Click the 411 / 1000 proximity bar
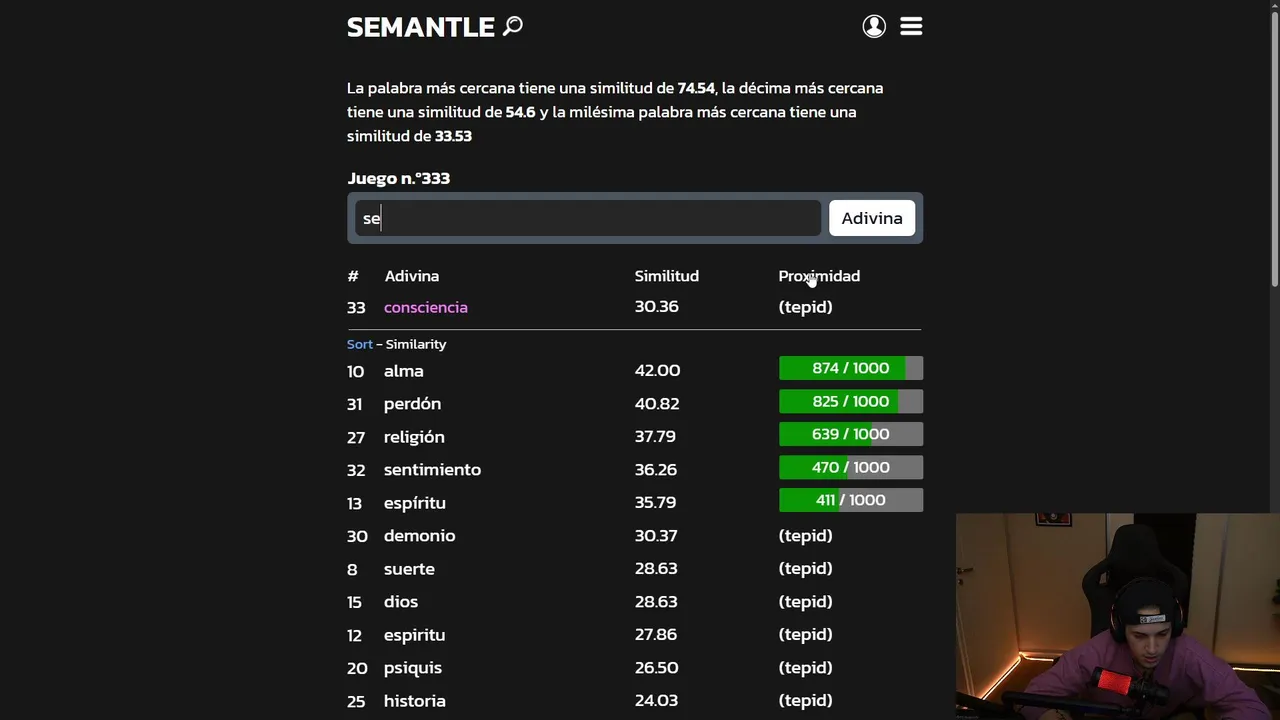Screen dimensions: 1280x720 [x=850, y=500]
